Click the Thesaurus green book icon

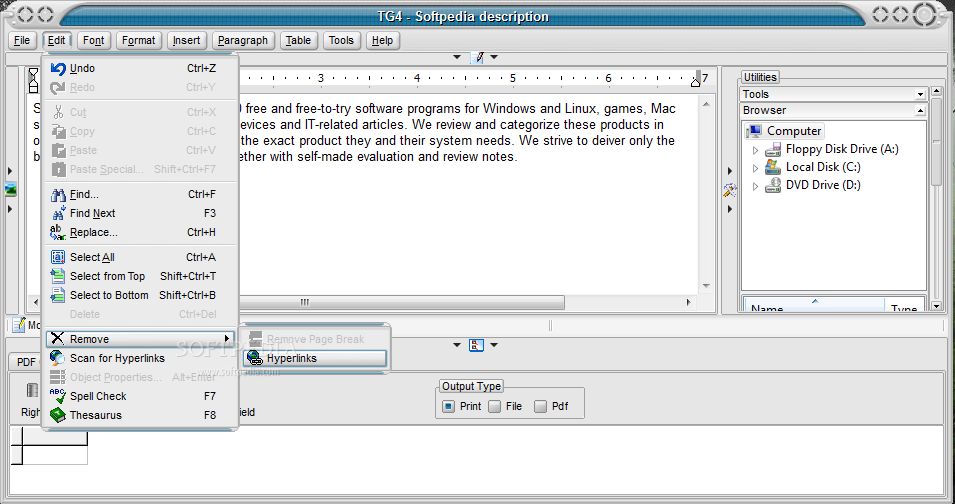coord(58,415)
